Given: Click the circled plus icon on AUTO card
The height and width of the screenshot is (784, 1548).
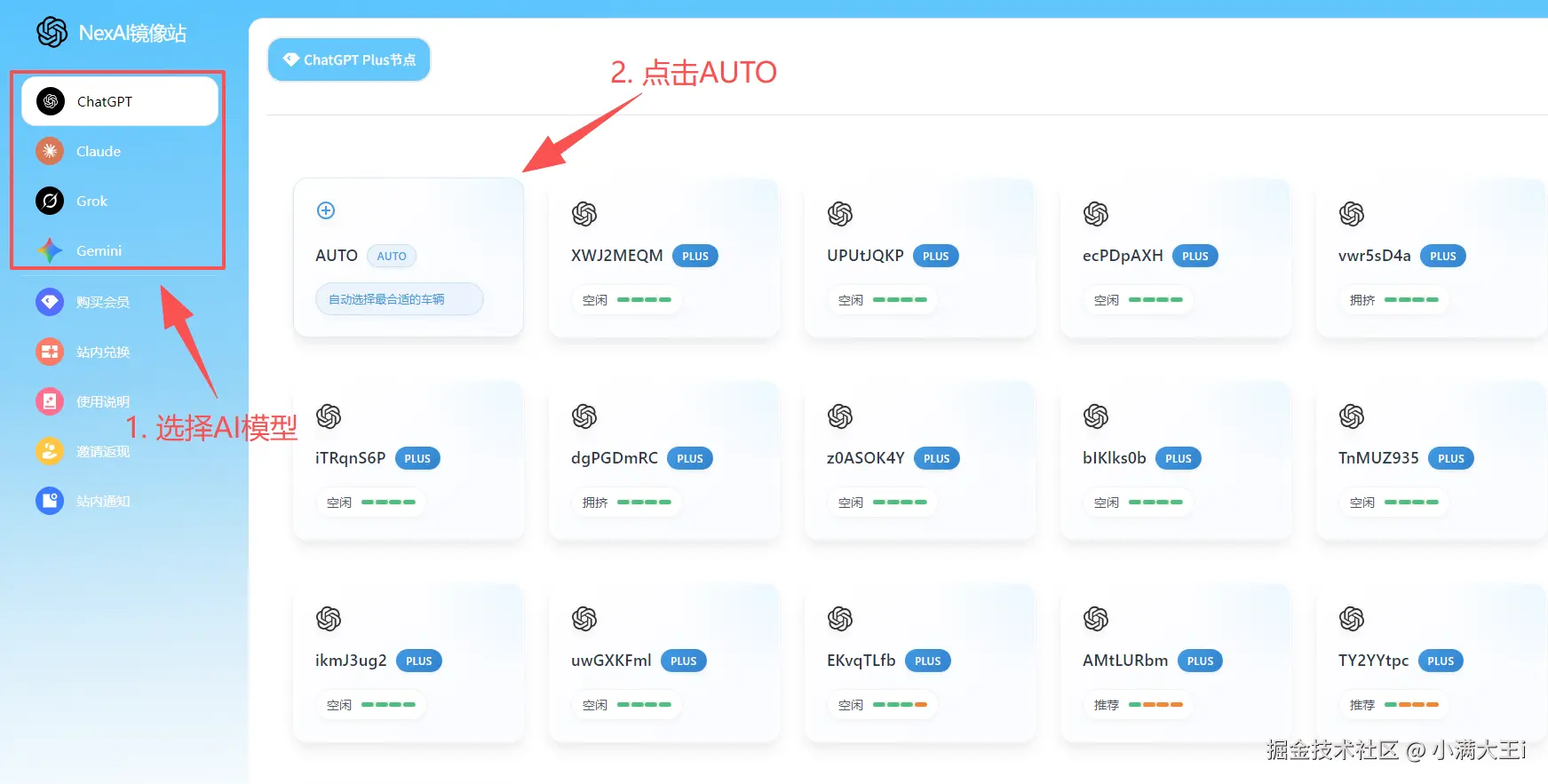Looking at the screenshot, I should point(326,210).
